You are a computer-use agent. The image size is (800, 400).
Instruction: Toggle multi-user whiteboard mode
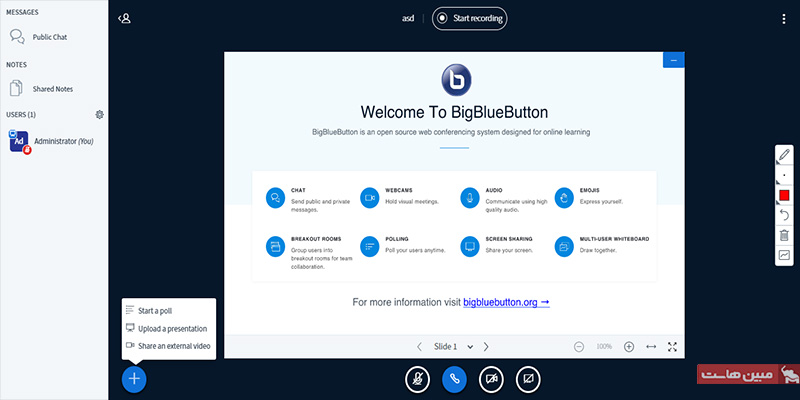click(784, 255)
